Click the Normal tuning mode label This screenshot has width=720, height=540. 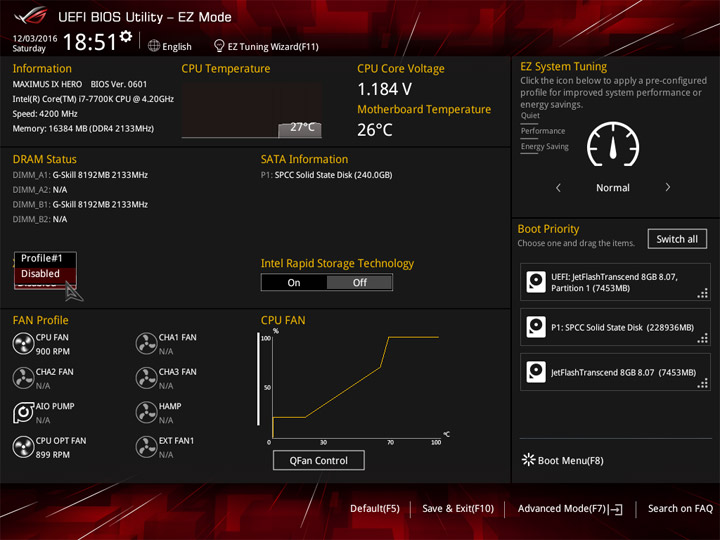coord(613,187)
